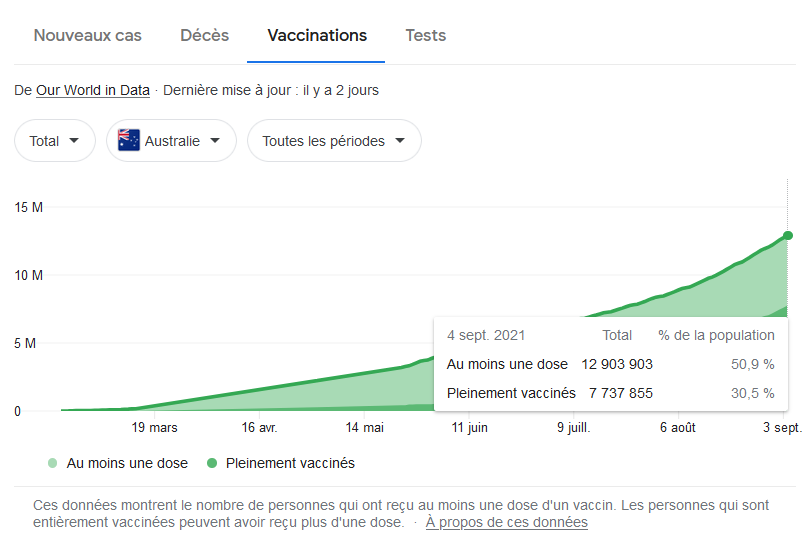Open the Australie country selector
Image resolution: width=802 pixels, height=548 pixels.
[x=171, y=141]
